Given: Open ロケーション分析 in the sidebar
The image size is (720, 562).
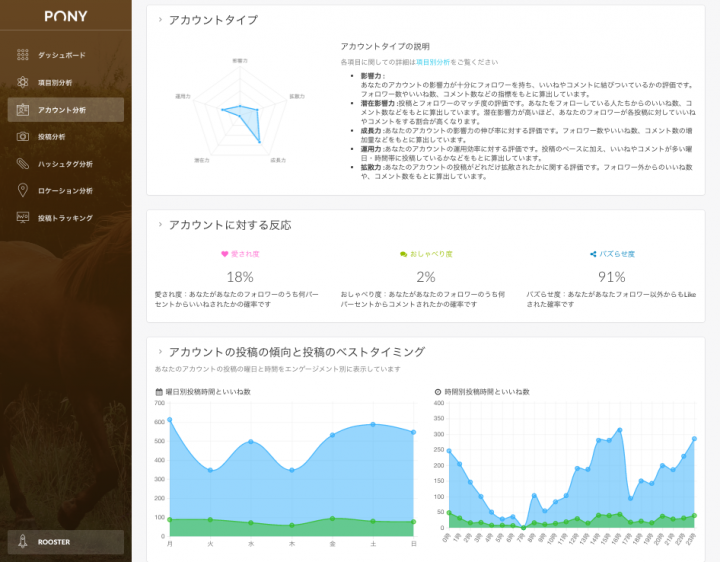Looking at the screenshot, I should [66, 191].
